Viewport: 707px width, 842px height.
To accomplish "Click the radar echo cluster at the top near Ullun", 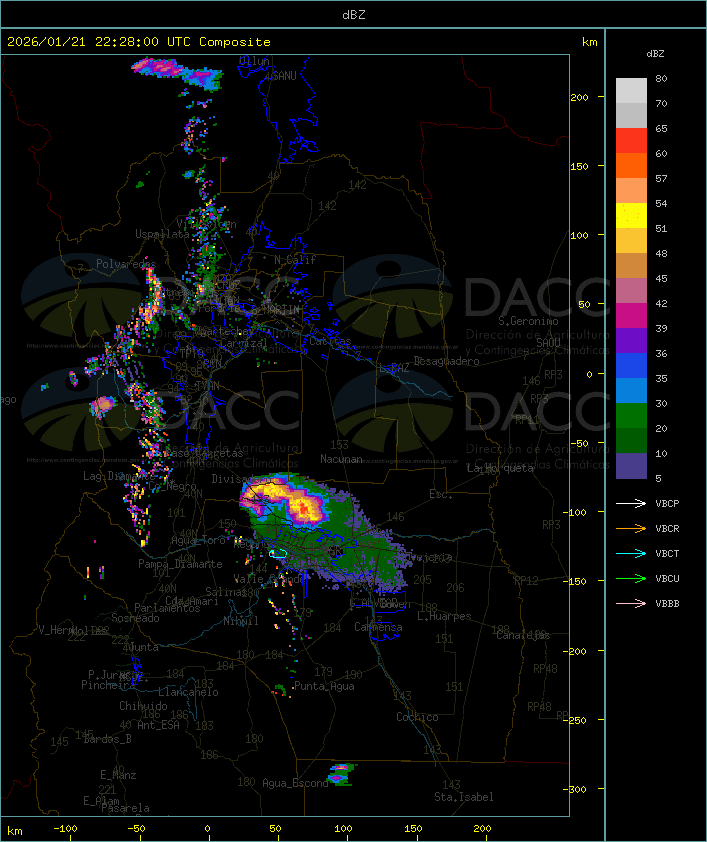I will pyautogui.click(x=177, y=73).
